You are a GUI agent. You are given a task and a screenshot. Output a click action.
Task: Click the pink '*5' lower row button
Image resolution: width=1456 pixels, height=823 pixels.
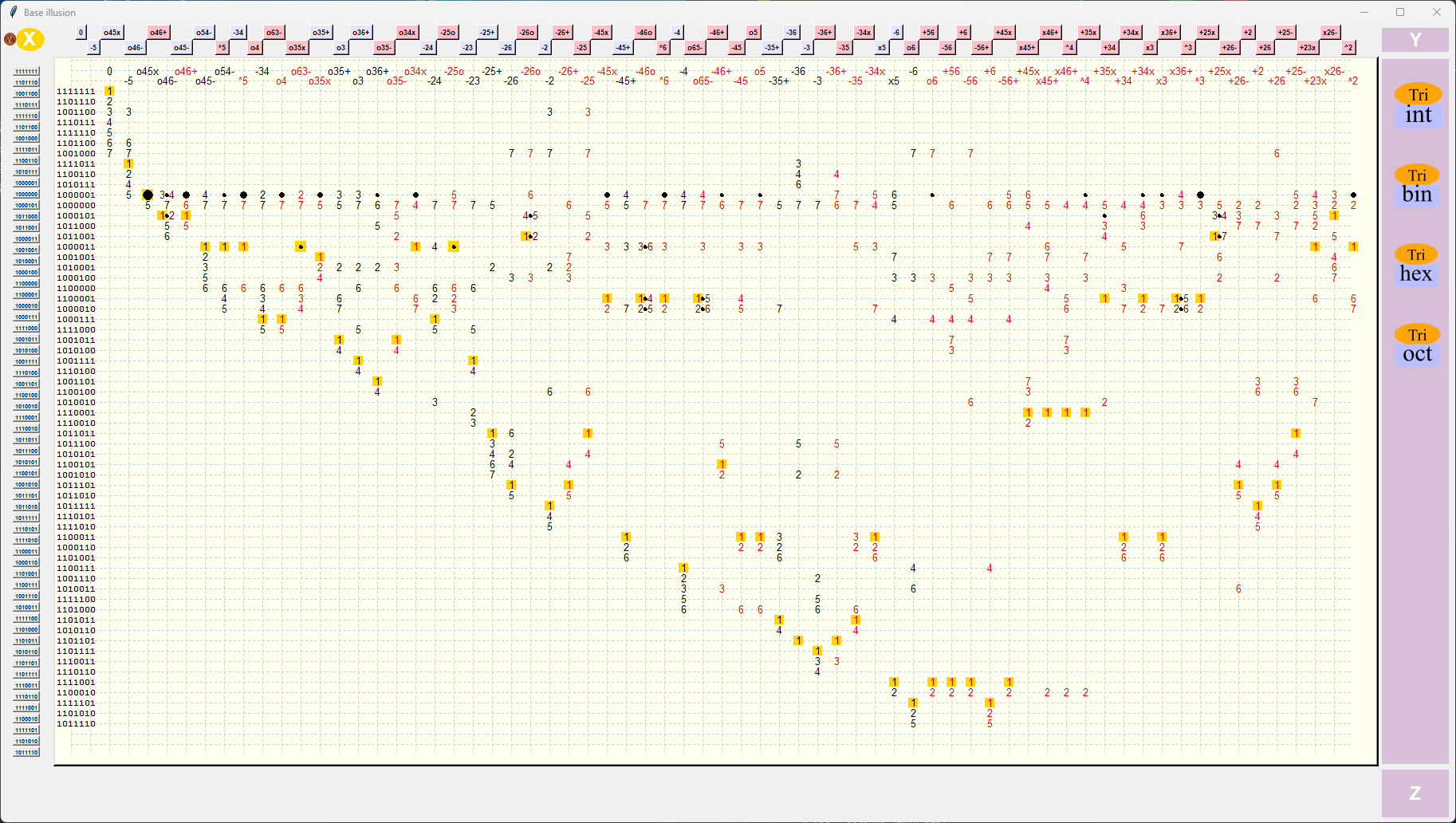point(222,47)
